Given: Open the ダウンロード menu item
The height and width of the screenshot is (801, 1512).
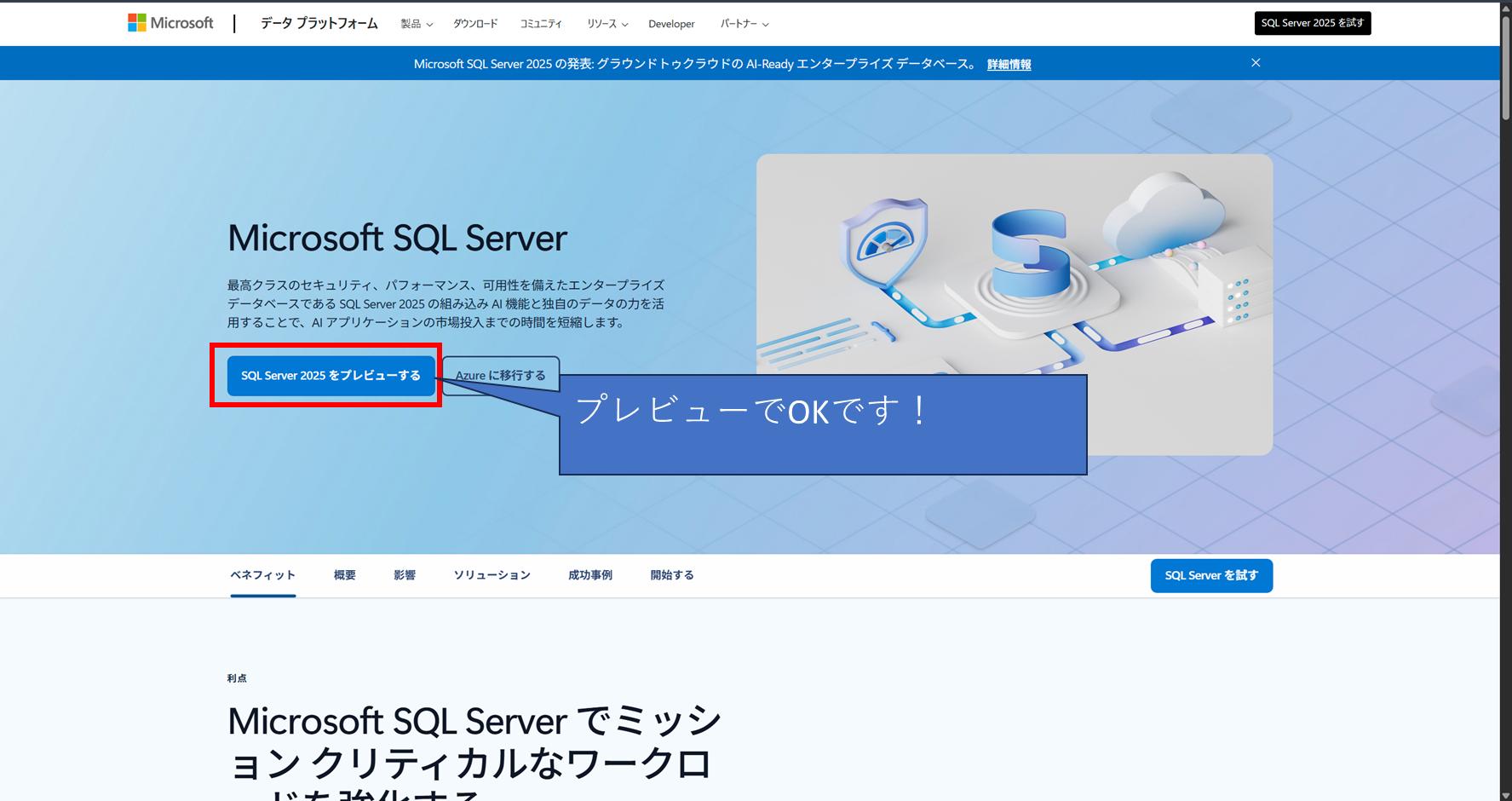Looking at the screenshot, I should click(475, 24).
